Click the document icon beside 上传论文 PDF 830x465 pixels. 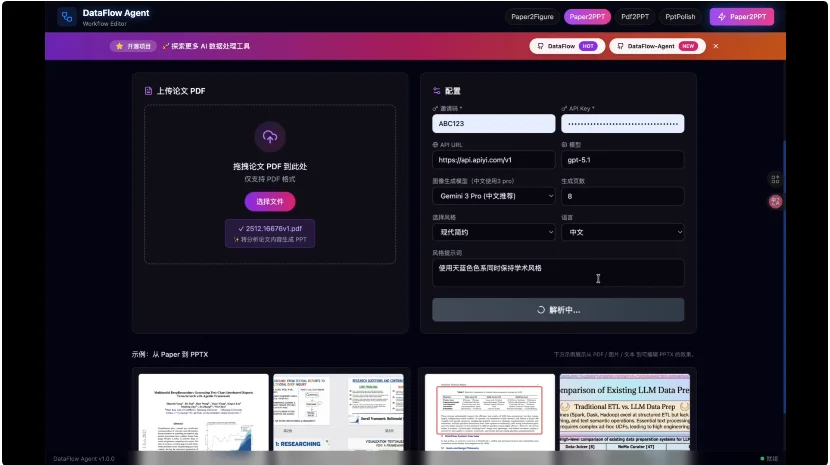point(148,91)
